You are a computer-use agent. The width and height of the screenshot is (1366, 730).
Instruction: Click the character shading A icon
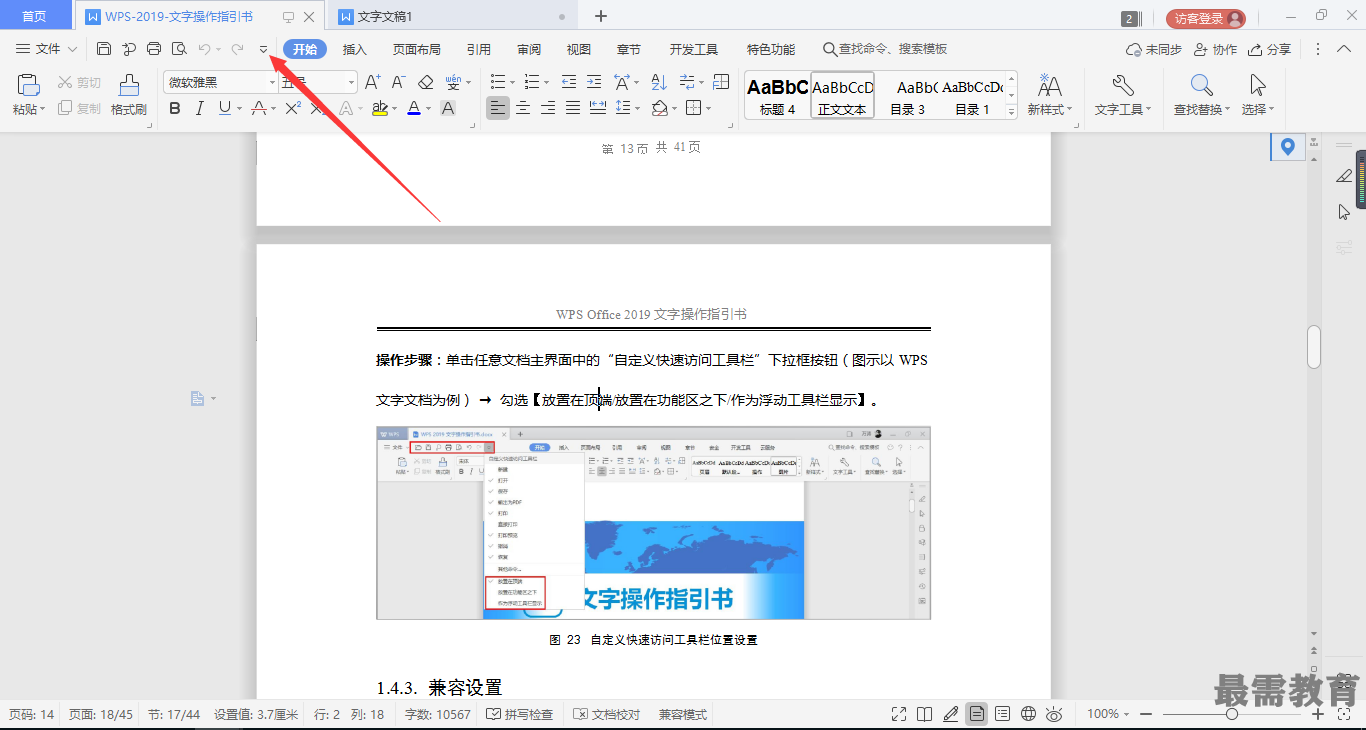(448, 108)
